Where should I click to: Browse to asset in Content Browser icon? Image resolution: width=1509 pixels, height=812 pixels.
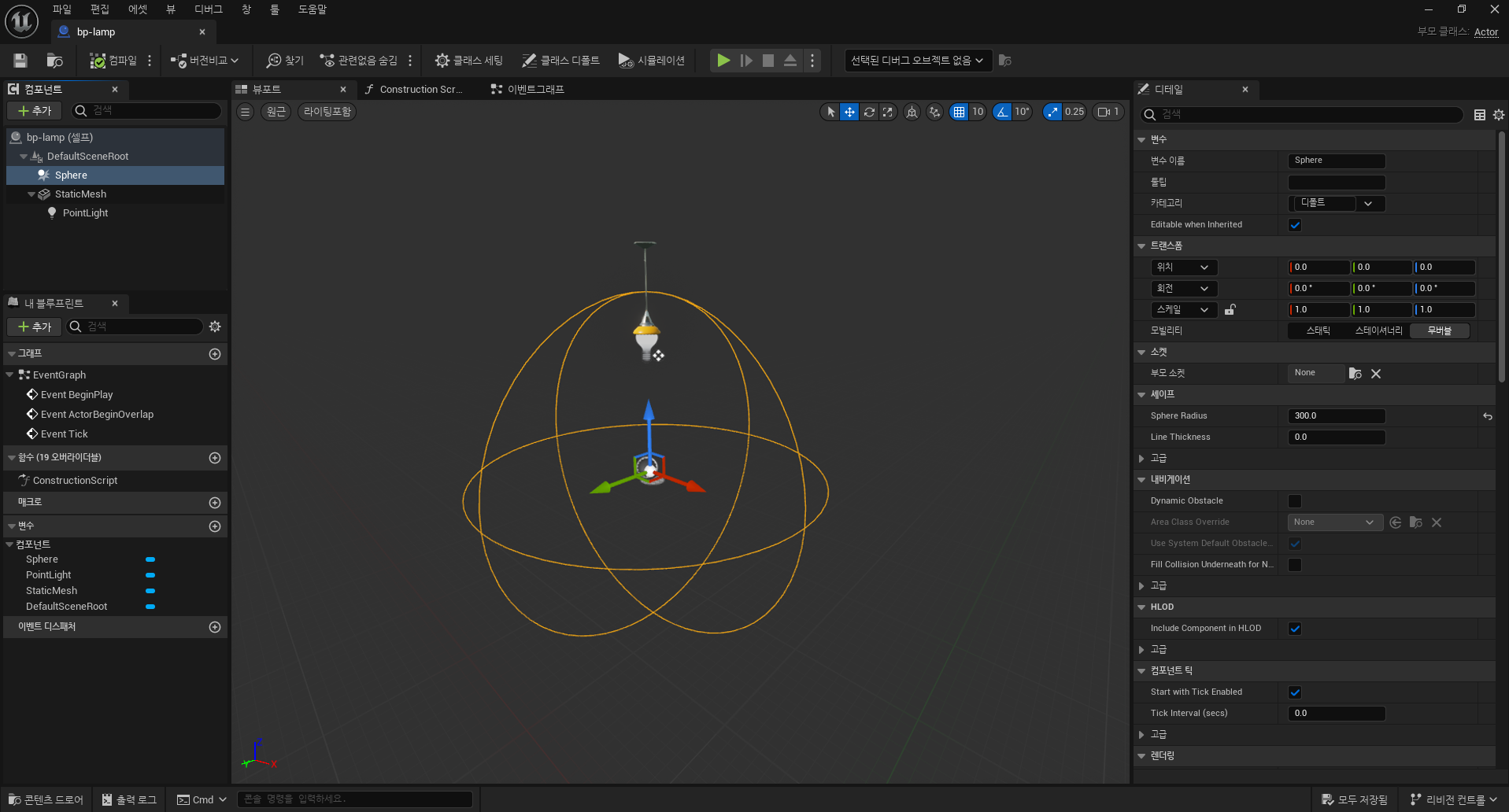pos(54,61)
